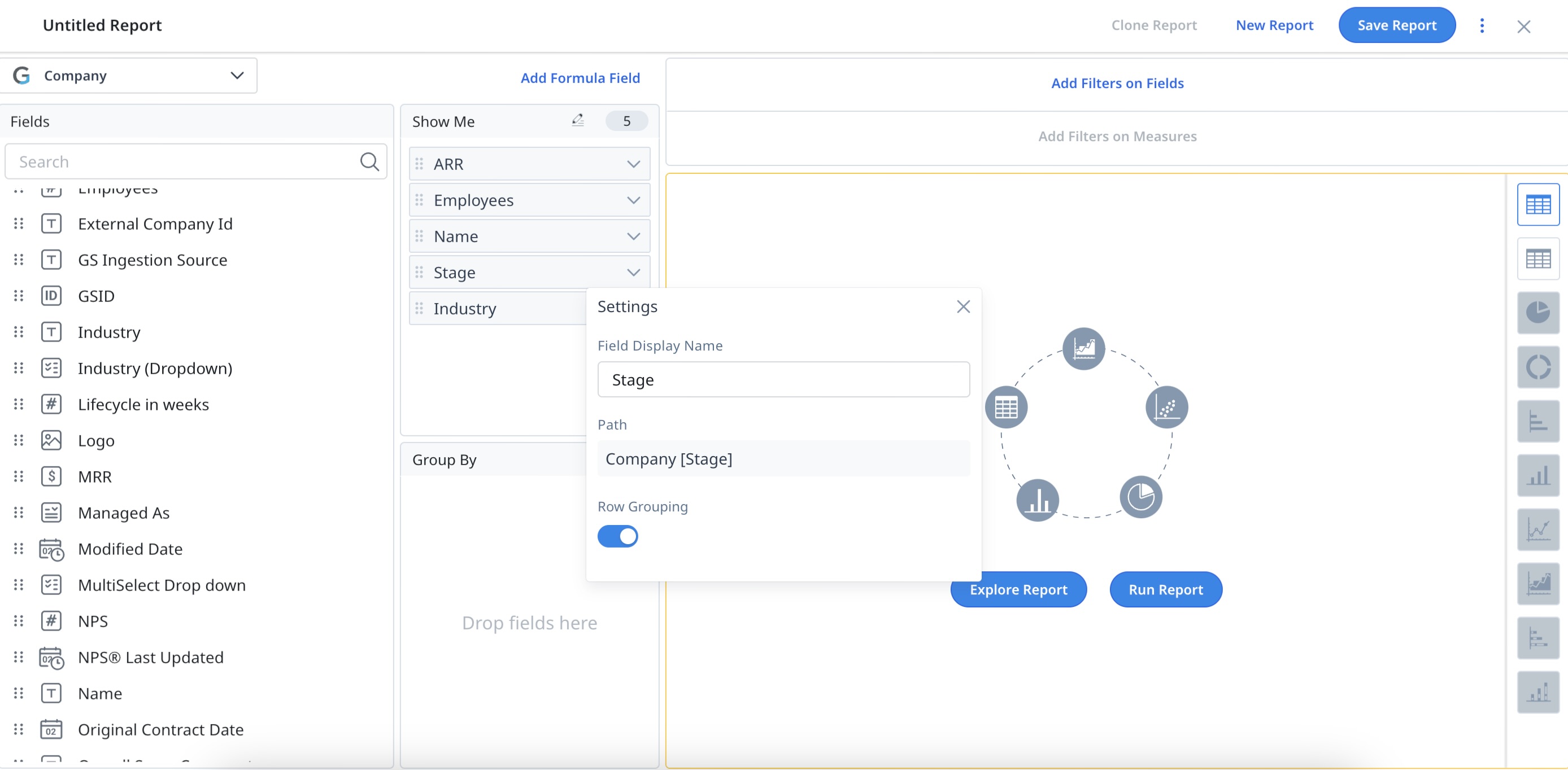
Task: Select the area chart visualization
Action: pyautogui.click(x=1537, y=584)
